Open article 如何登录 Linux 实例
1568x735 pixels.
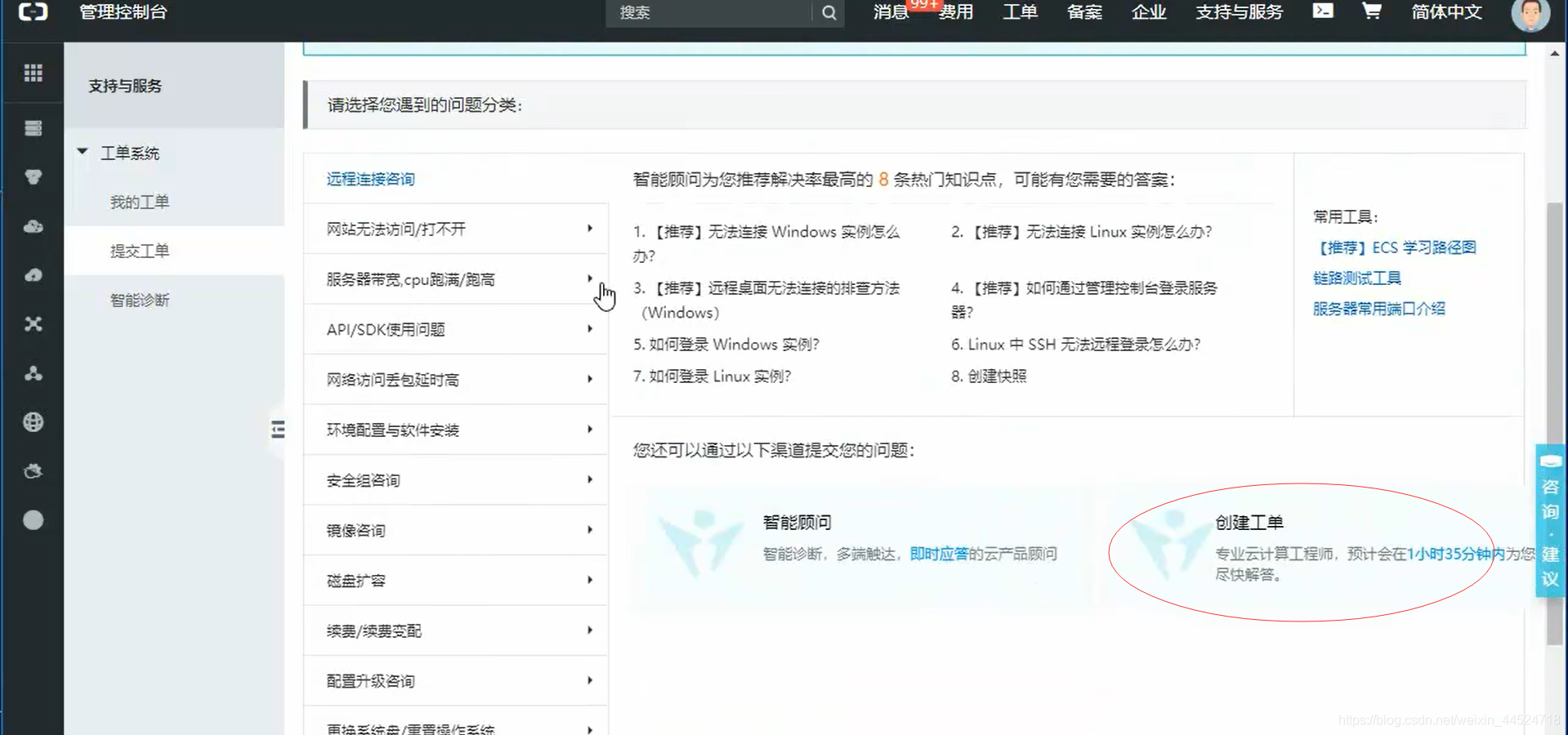point(712,376)
